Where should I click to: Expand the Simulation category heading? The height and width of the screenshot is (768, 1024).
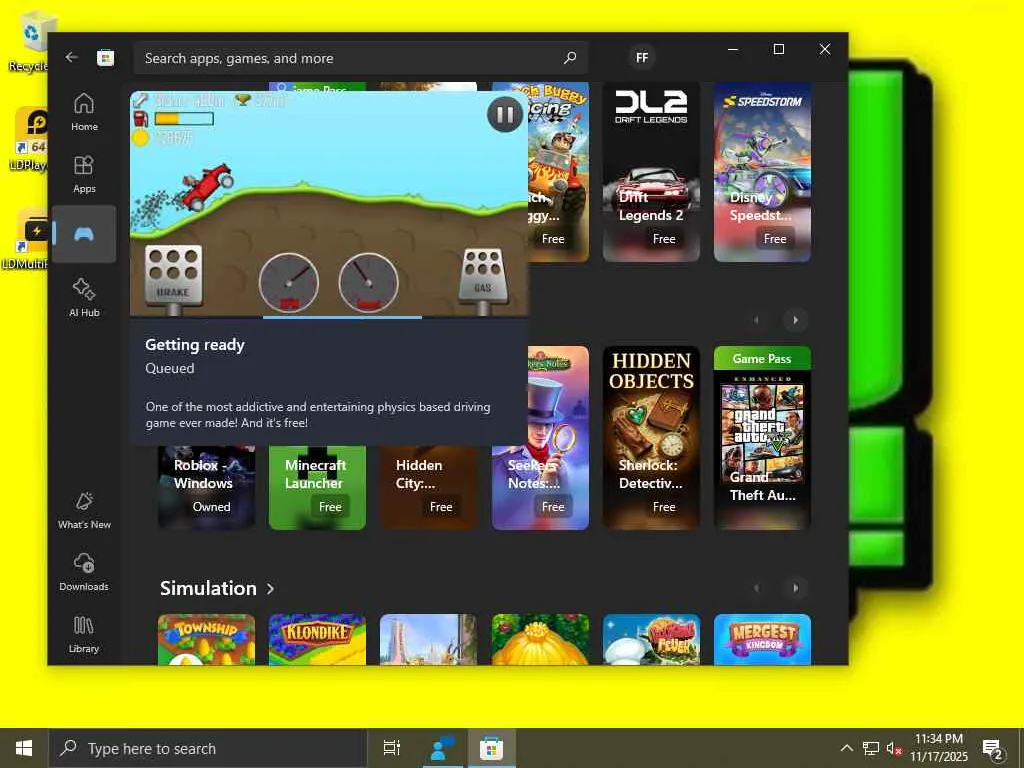(x=217, y=588)
